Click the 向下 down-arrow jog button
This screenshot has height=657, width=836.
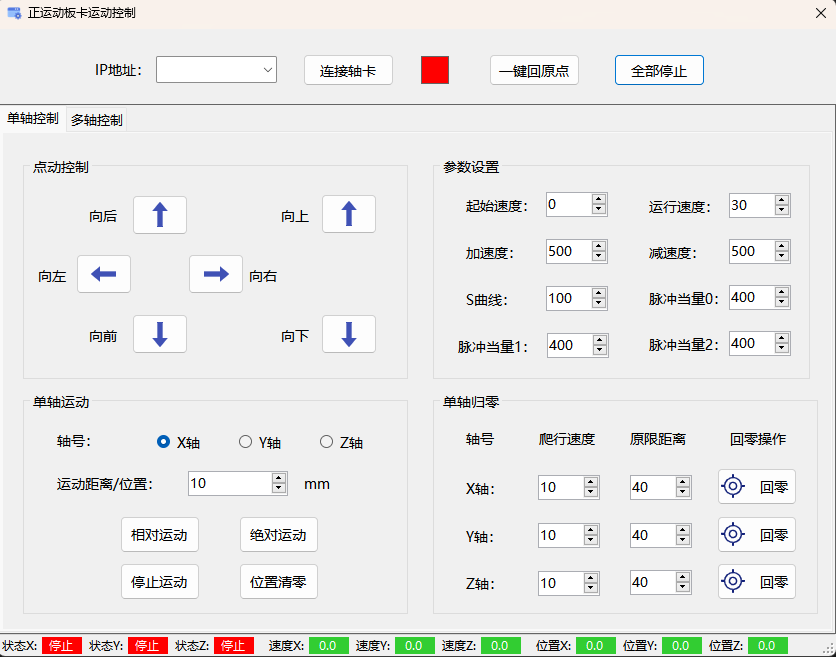[349, 334]
